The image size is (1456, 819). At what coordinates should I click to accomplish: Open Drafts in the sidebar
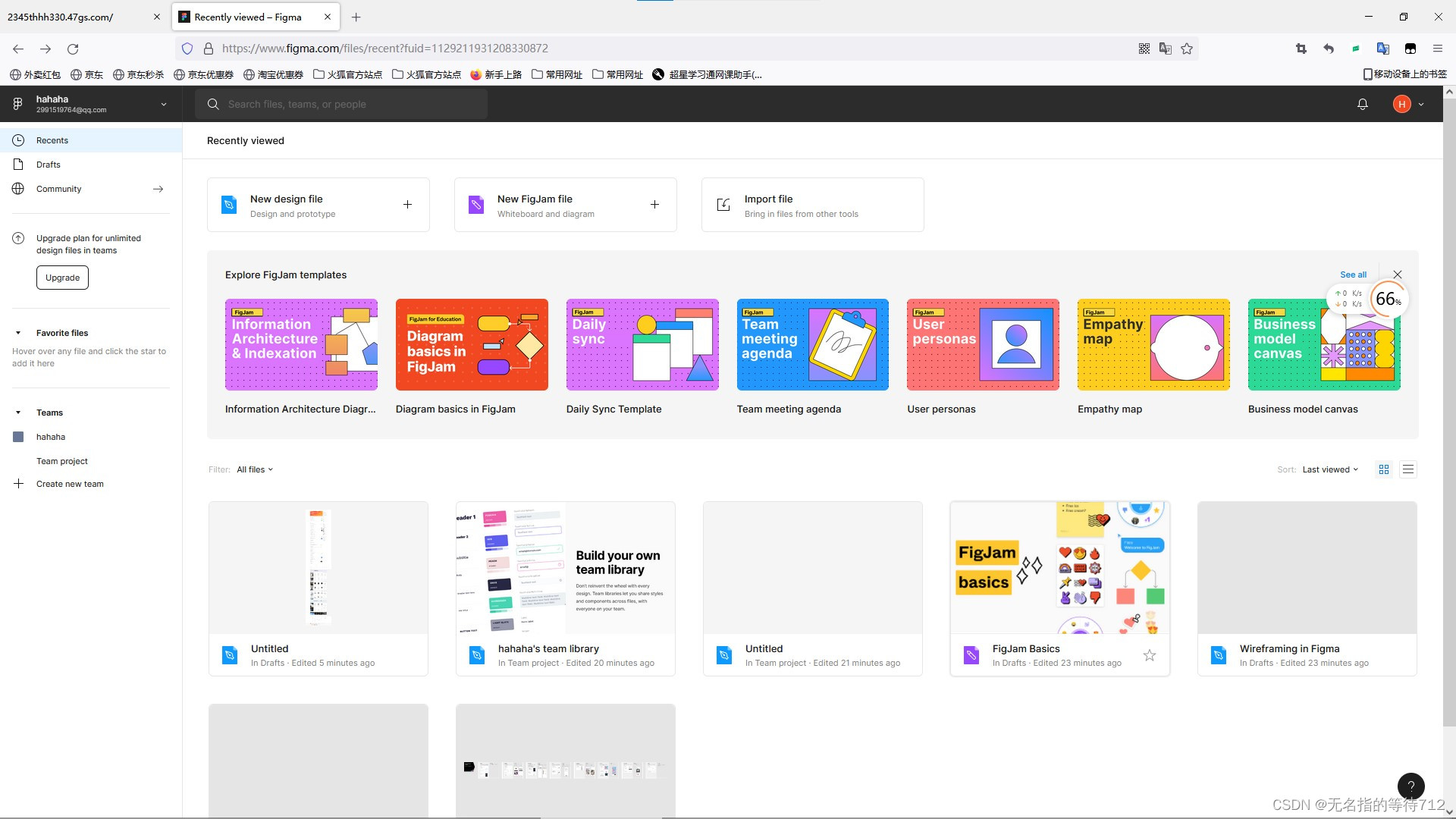pos(49,165)
